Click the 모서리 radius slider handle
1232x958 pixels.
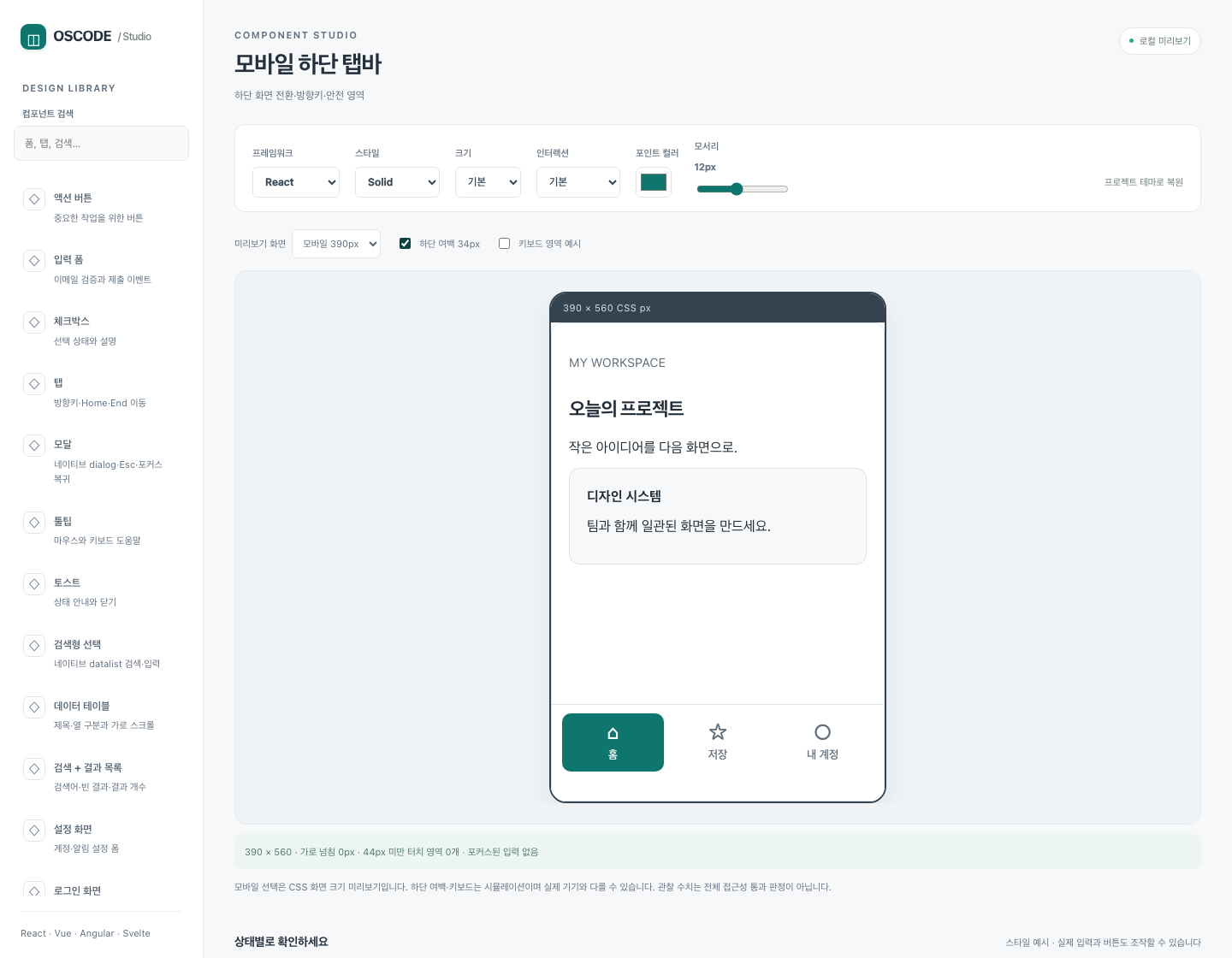point(737,189)
